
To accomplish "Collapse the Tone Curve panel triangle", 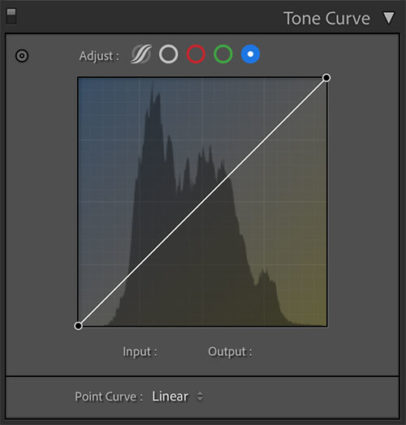I will click(x=389, y=18).
